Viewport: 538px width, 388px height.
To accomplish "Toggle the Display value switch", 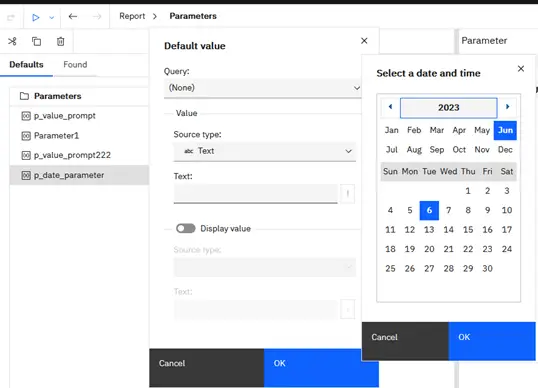I will (186, 228).
